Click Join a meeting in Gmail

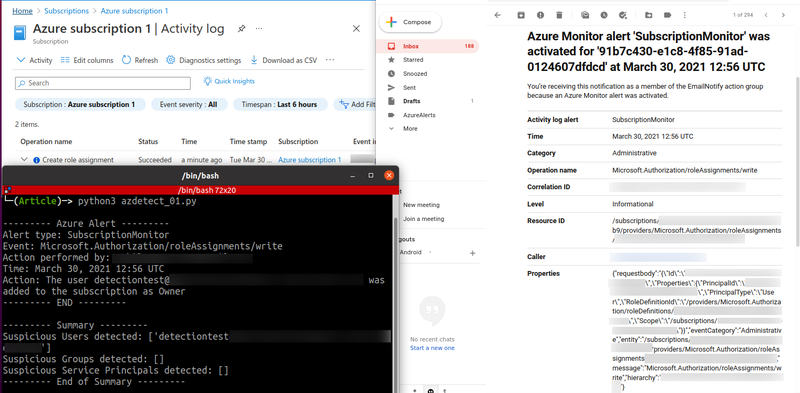pos(423,218)
